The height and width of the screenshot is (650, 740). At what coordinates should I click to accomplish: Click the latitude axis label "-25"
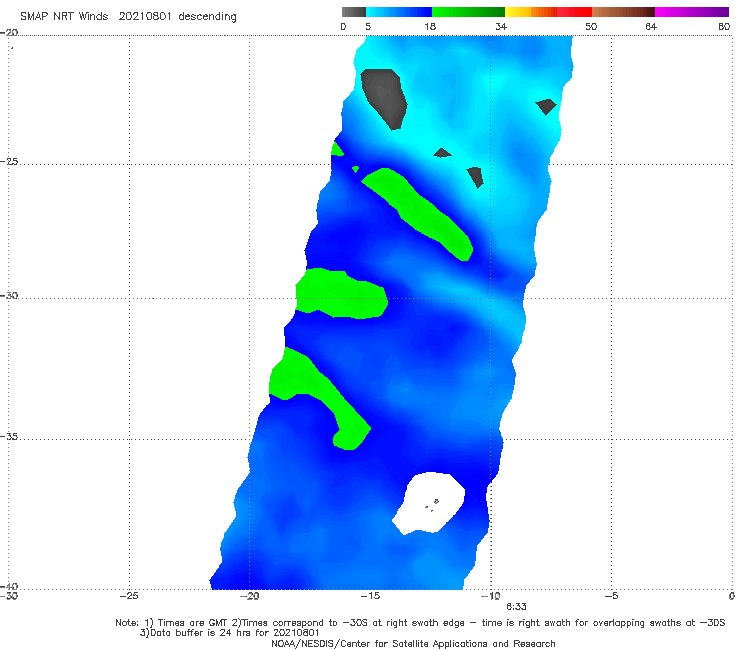click(x=9, y=162)
